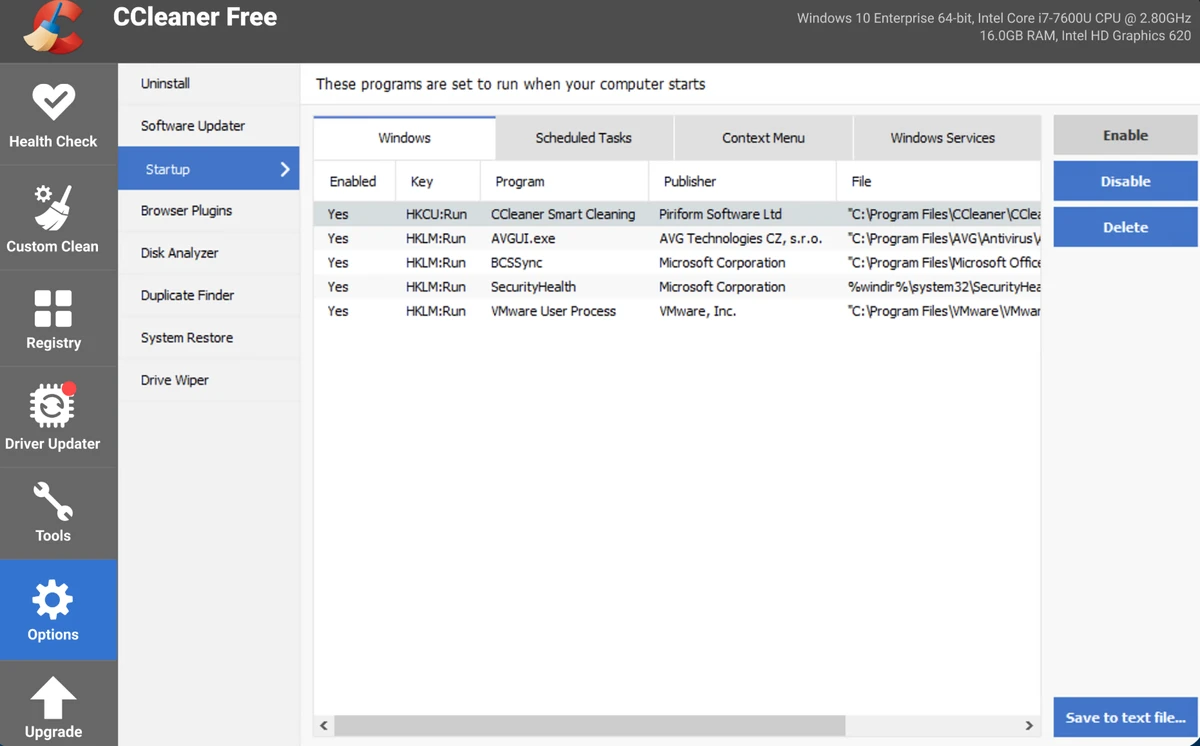Click Piriform Software Ltd publisher cell

point(720,214)
